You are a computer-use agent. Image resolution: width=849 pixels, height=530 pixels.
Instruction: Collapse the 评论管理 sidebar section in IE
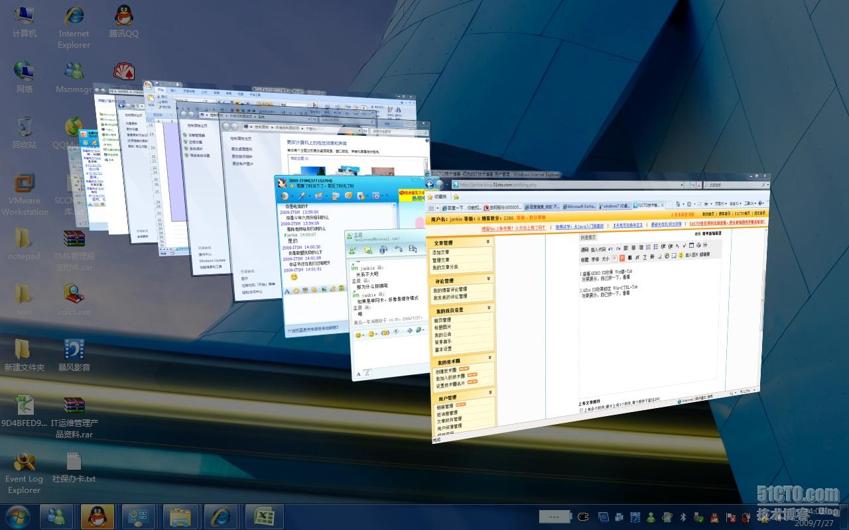[488, 279]
